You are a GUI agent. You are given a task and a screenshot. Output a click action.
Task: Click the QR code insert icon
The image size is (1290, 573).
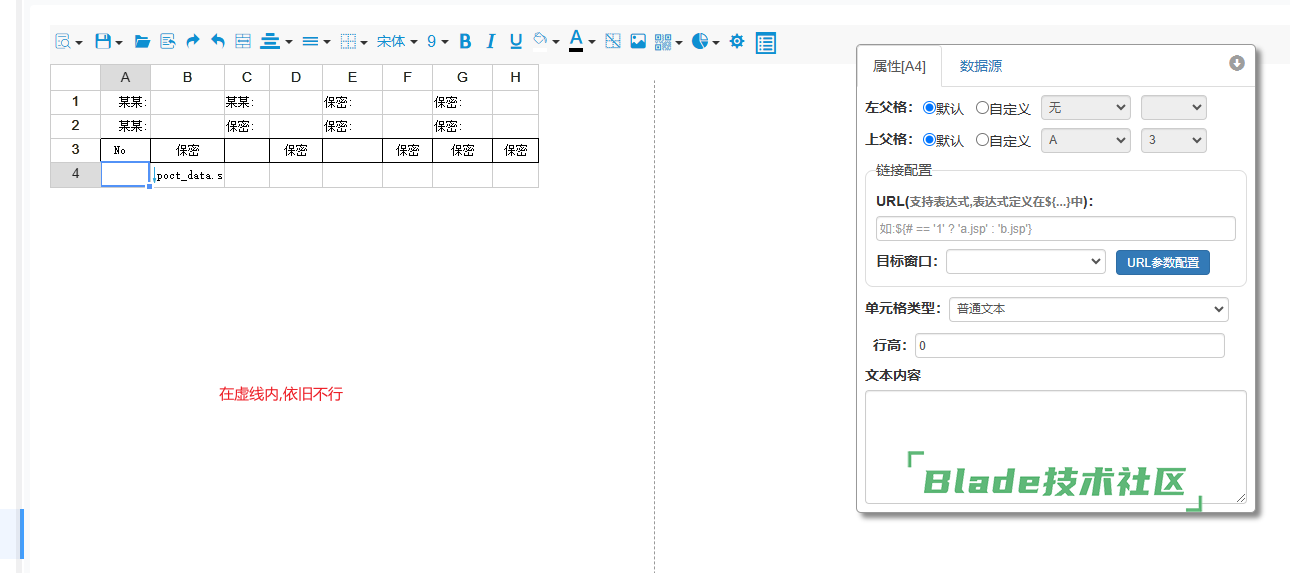pos(663,42)
